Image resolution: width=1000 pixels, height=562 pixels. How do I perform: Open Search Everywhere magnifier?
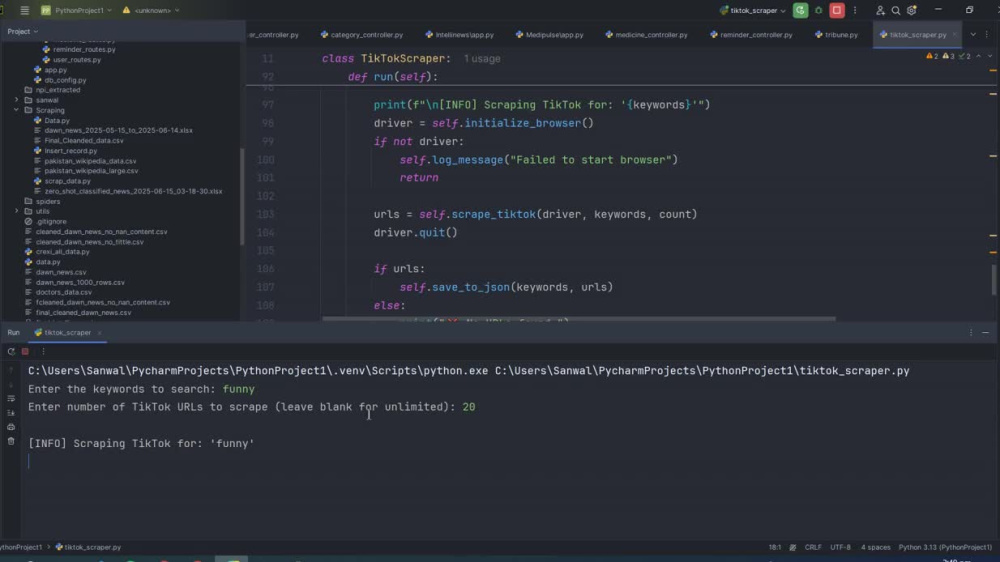(895, 10)
